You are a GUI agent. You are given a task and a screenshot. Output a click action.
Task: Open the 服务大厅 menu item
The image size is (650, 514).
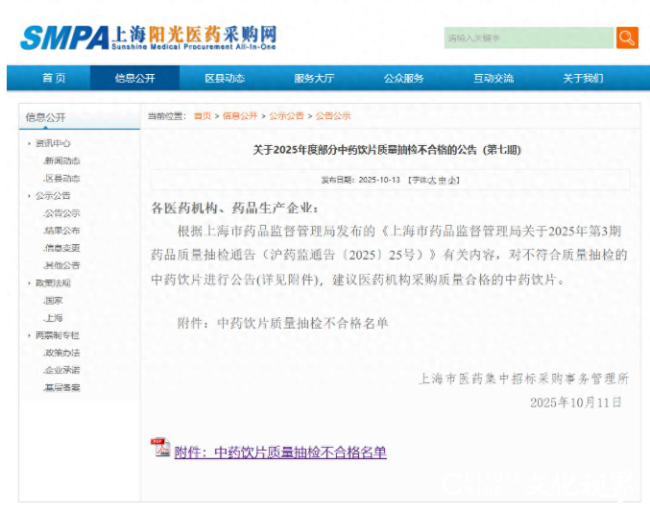pyautogui.click(x=314, y=78)
